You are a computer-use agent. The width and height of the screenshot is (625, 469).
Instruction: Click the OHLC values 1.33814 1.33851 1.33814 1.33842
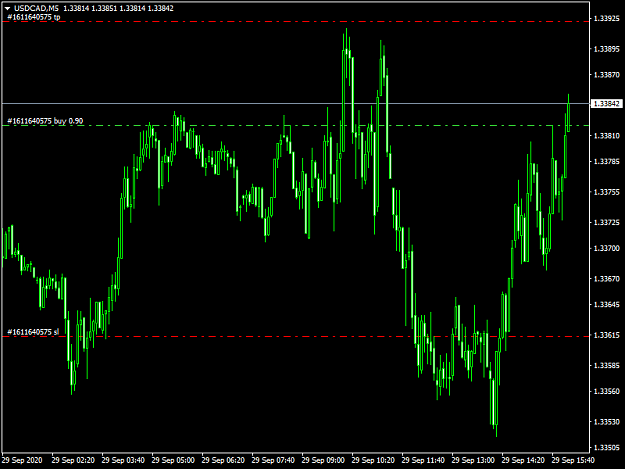118,8
